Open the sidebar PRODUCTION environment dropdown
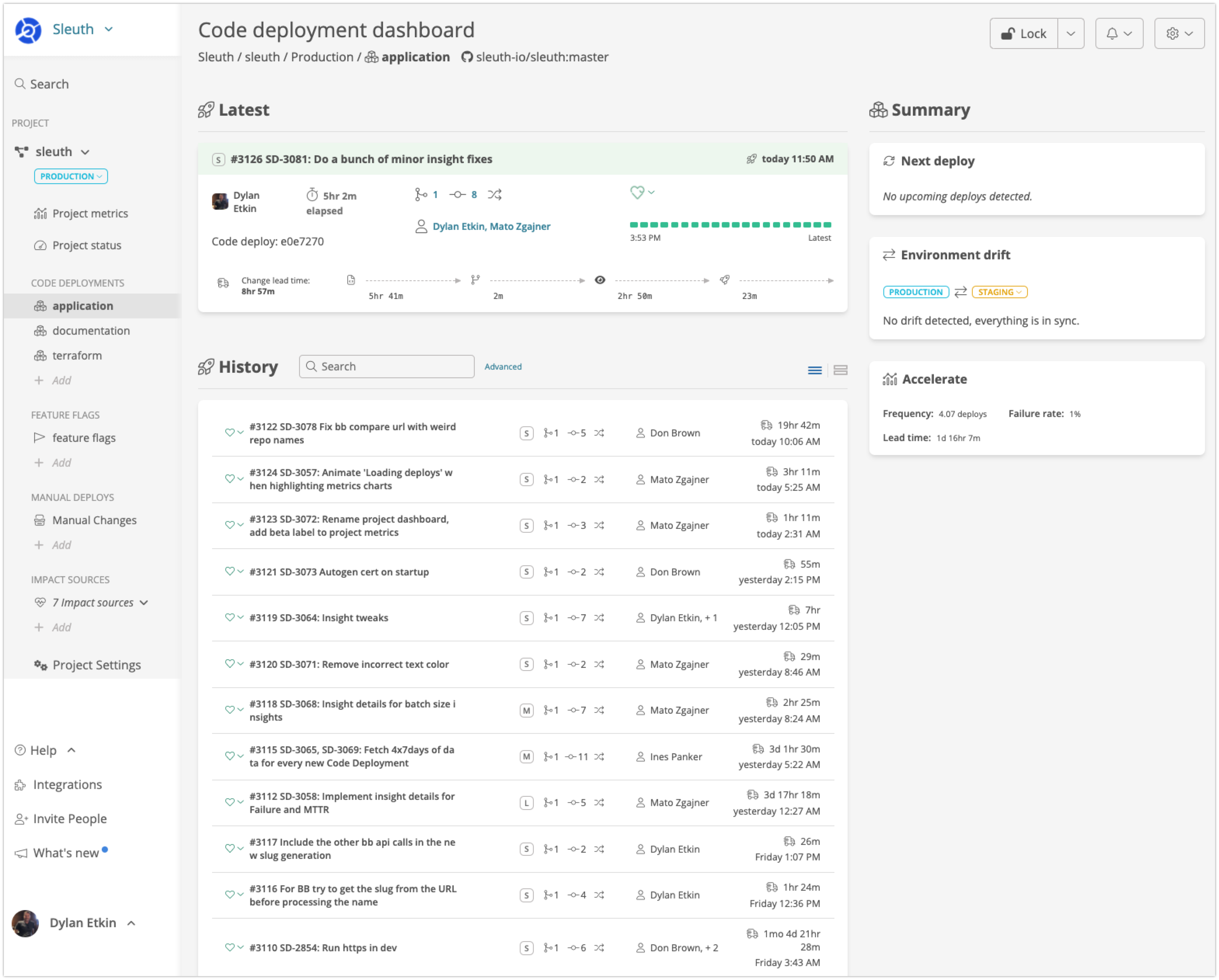Screen dimensions: 1219x980 (x=71, y=176)
